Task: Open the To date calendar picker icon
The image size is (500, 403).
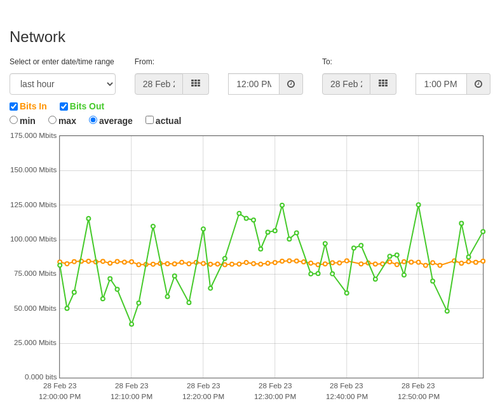Action: pyautogui.click(x=383, y=84)
